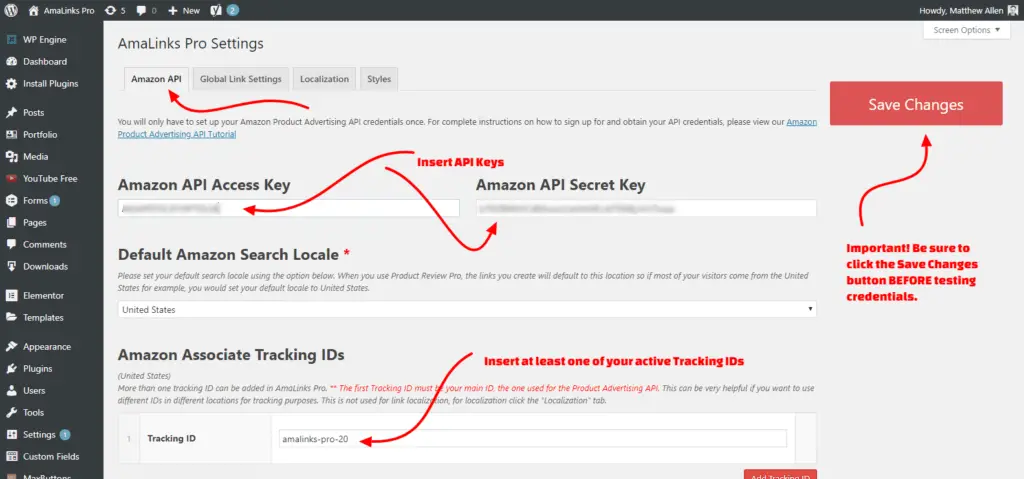The image size is (1024, 479).
Task: Open the comments bubble icon in admin bar
Action: coord(139,10)
